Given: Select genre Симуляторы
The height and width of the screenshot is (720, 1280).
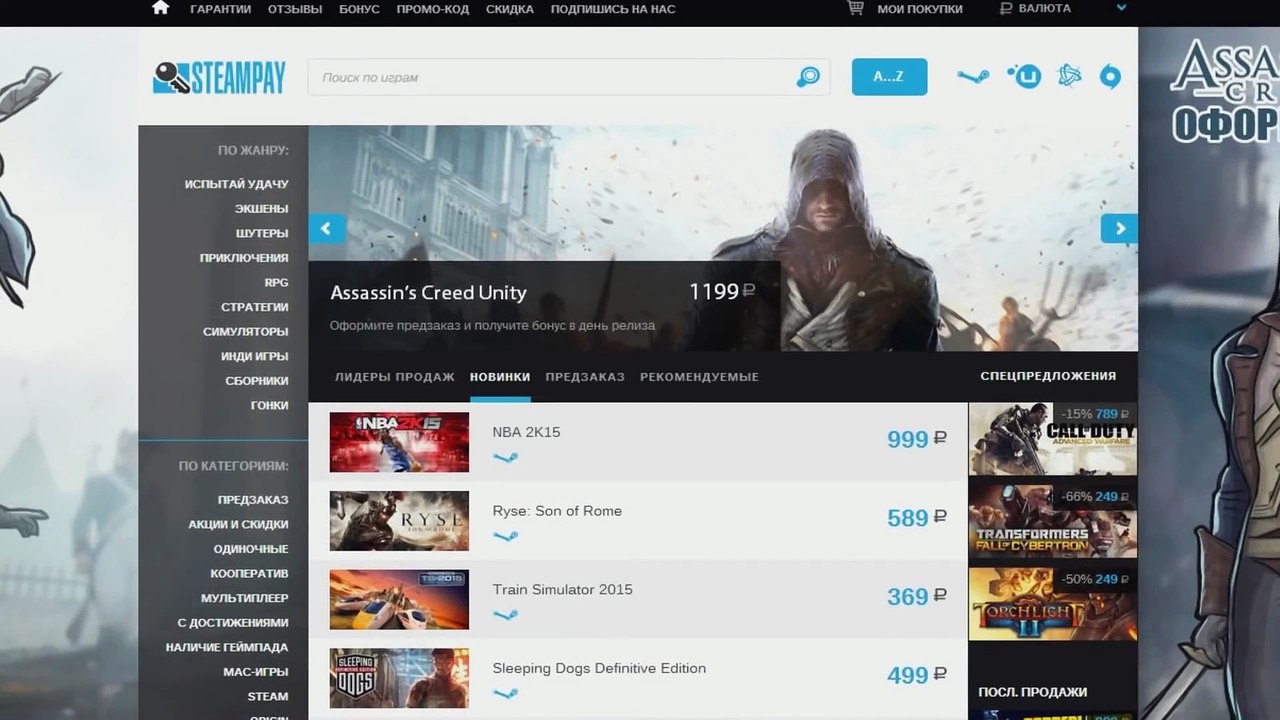Looking at the screenshot, I should pos(246,332).
